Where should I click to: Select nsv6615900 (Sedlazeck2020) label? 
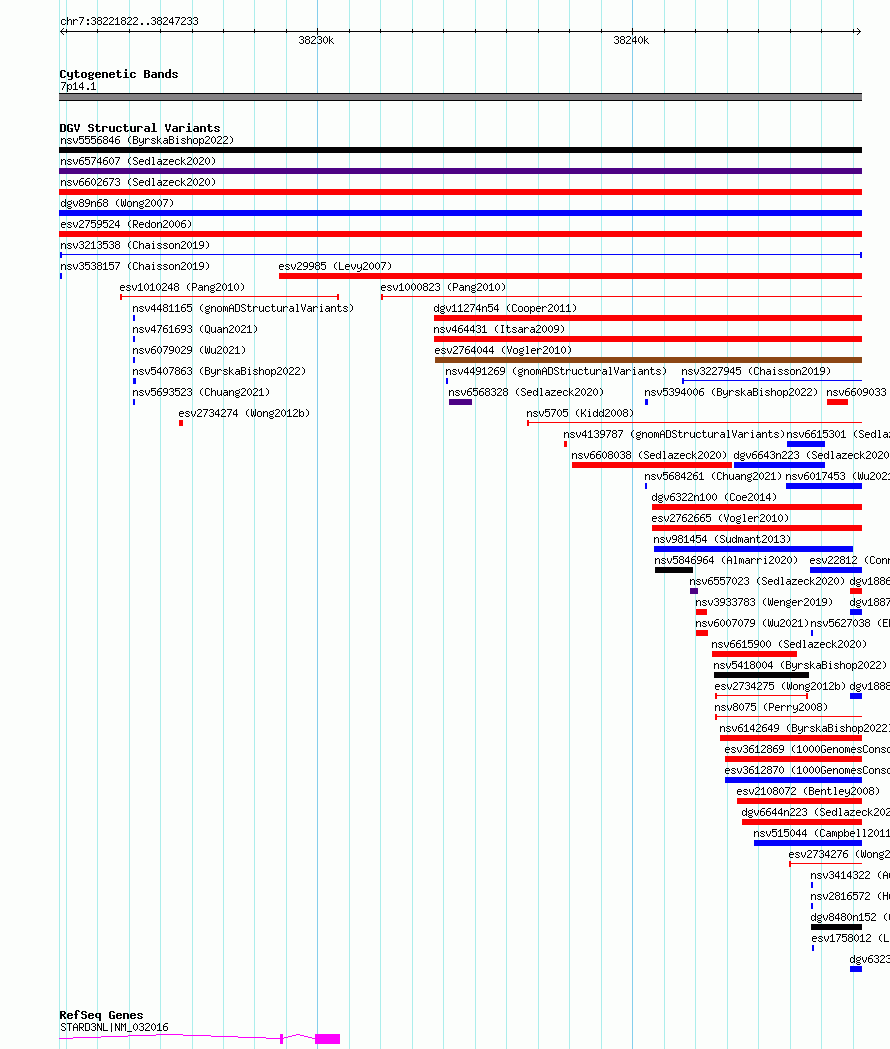(x=789, y=644)
